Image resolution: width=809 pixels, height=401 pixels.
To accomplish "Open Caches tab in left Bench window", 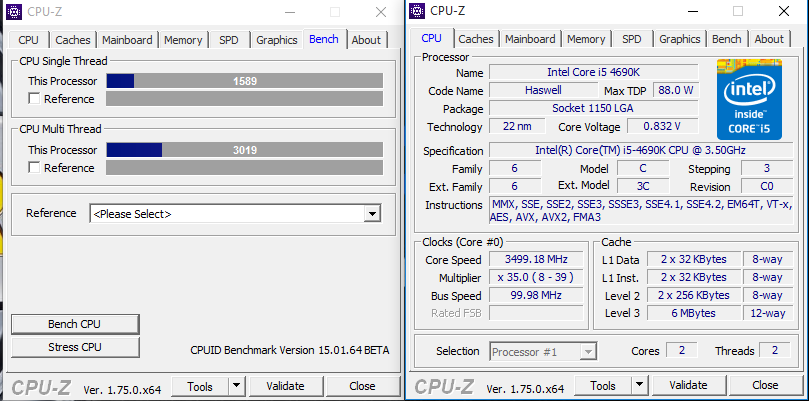I will click(x=73, y=40).
